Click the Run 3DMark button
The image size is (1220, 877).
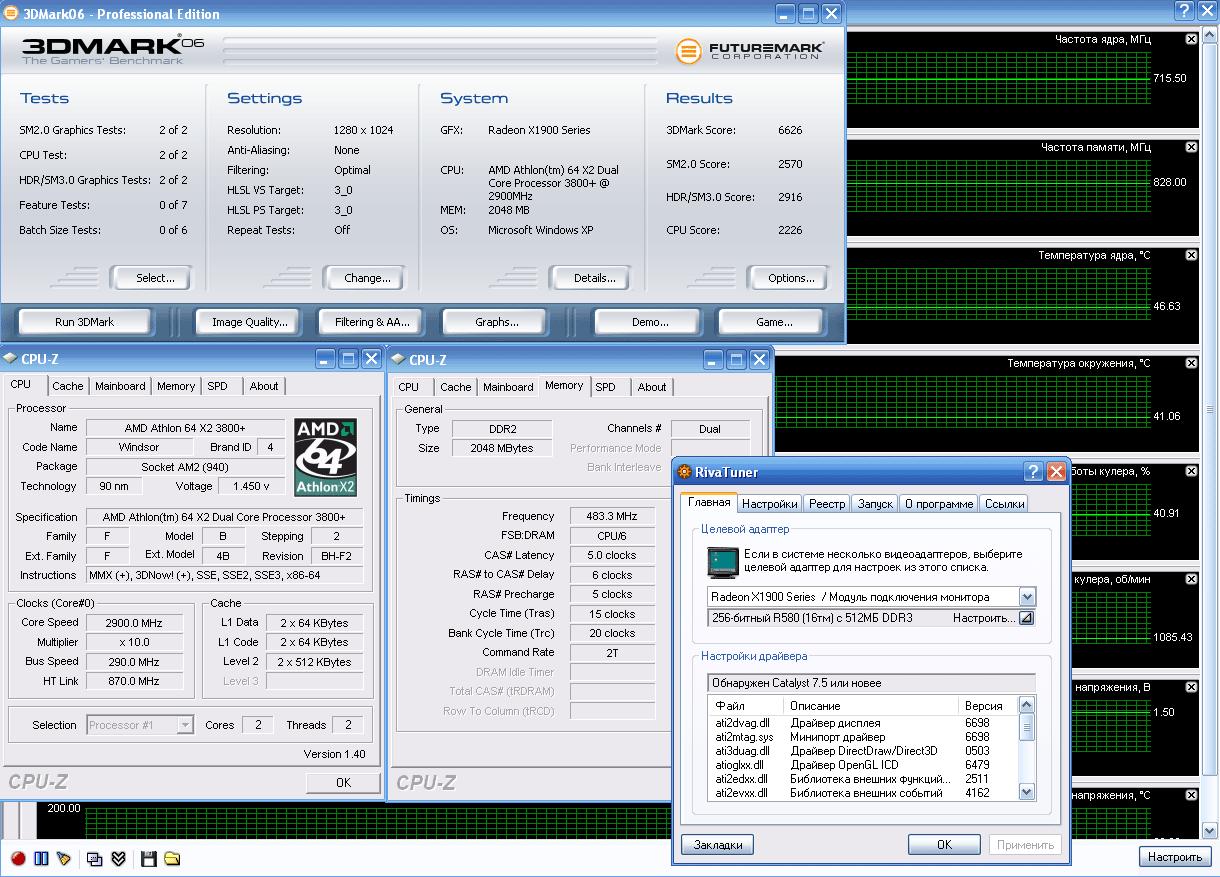coord(85,322)
